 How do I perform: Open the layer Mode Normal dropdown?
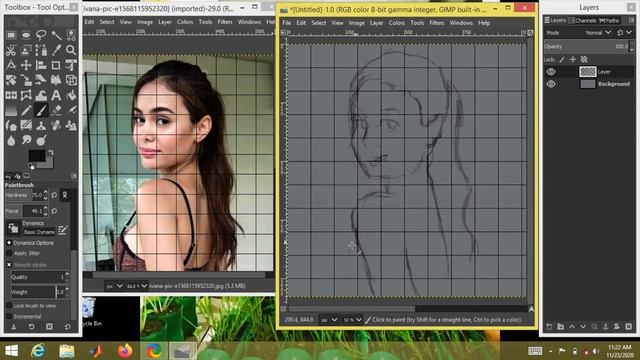[x=598, y=33]
